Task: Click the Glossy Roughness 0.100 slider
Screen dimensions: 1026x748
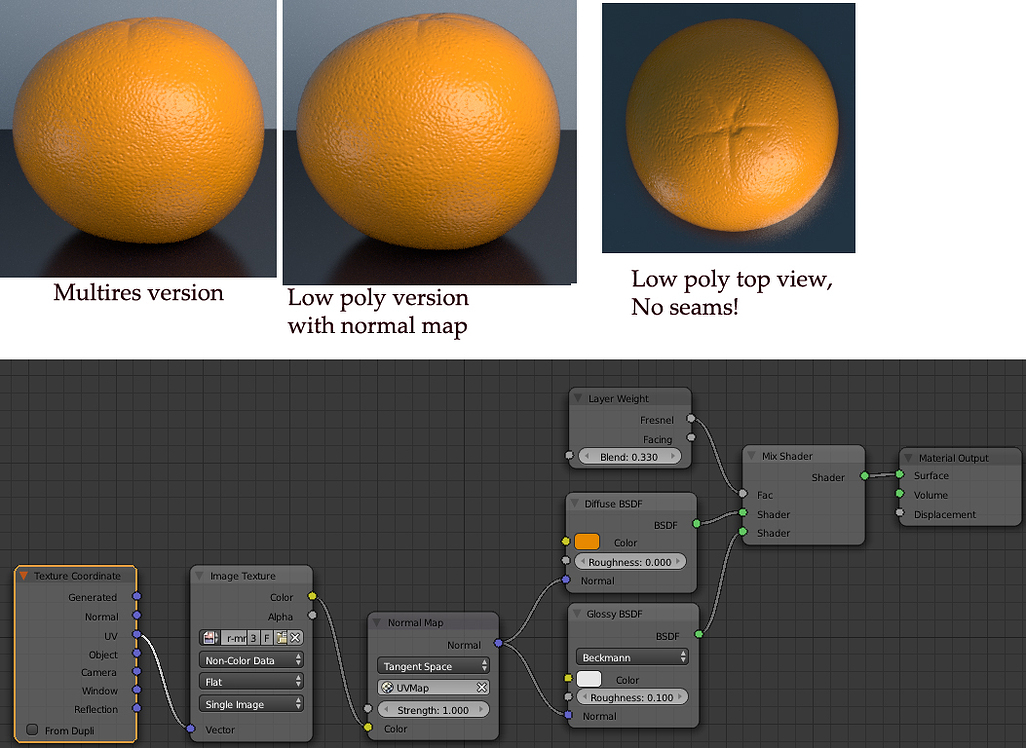Action: tap(632, 697)
